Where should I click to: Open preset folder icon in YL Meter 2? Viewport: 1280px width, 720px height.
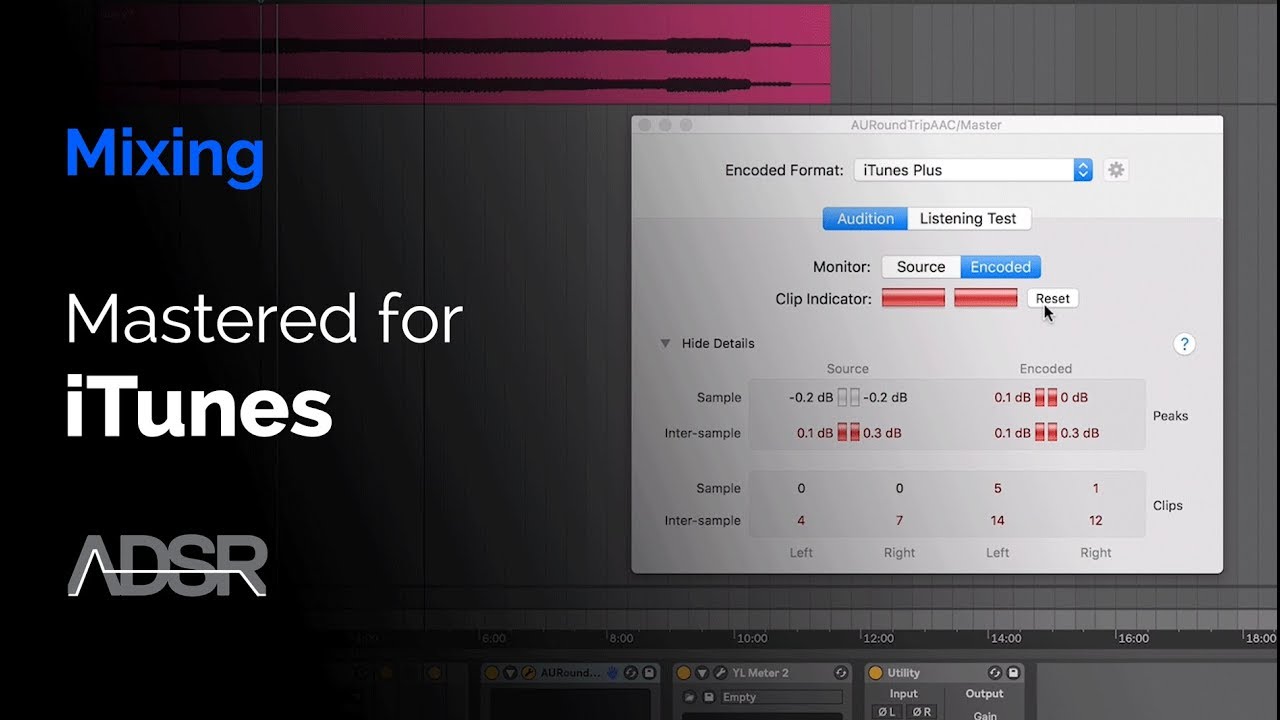tap(689, 697)
